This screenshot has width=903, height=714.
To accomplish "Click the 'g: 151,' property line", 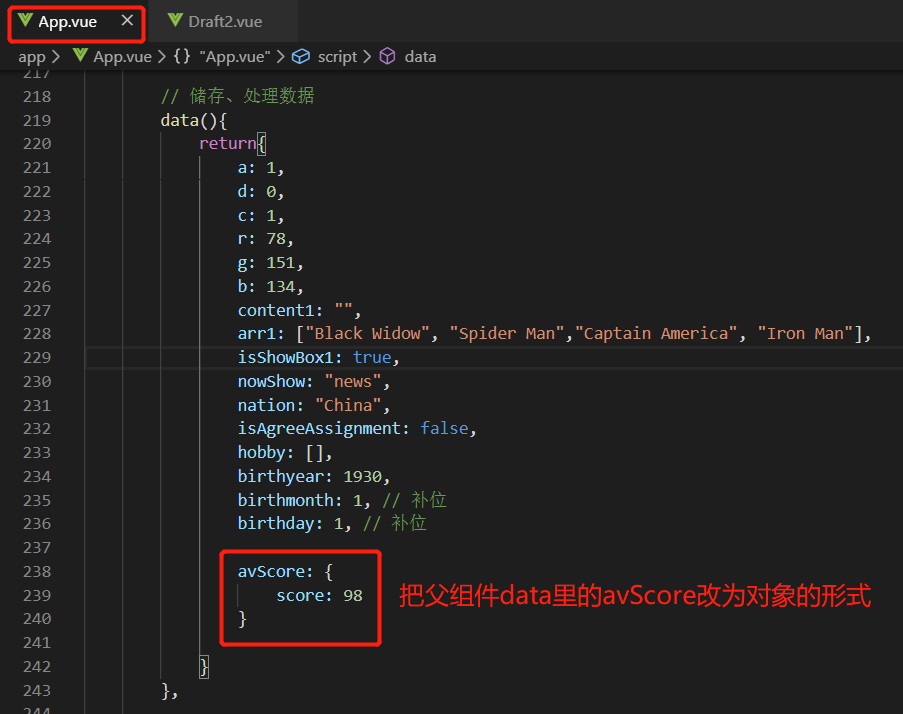I will coord(271,263).
